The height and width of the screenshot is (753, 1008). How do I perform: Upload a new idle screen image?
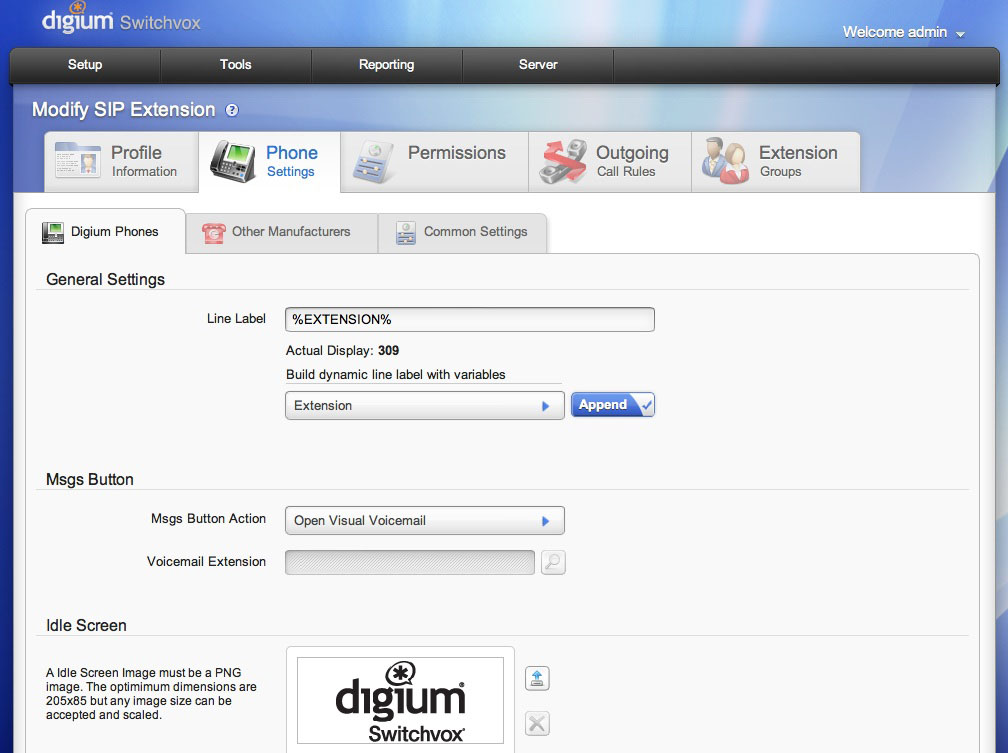coord(537,678)
